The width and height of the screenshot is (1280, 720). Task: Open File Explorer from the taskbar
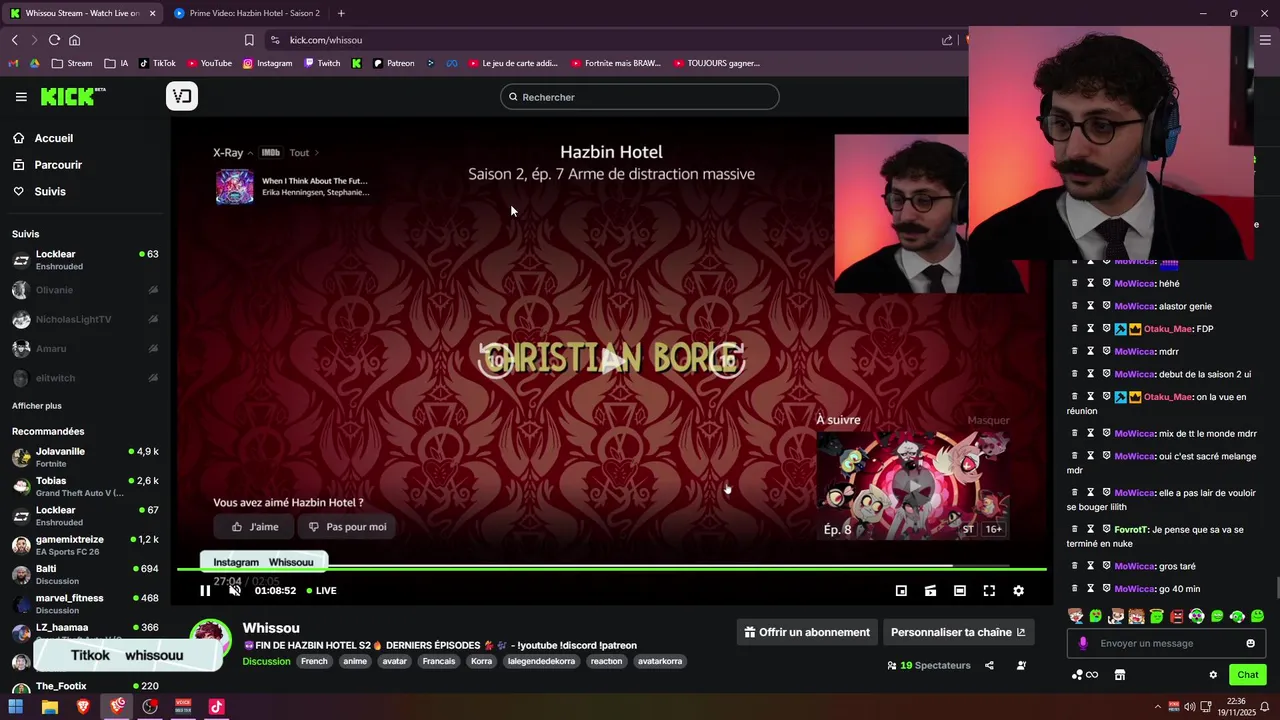[49, 707]
